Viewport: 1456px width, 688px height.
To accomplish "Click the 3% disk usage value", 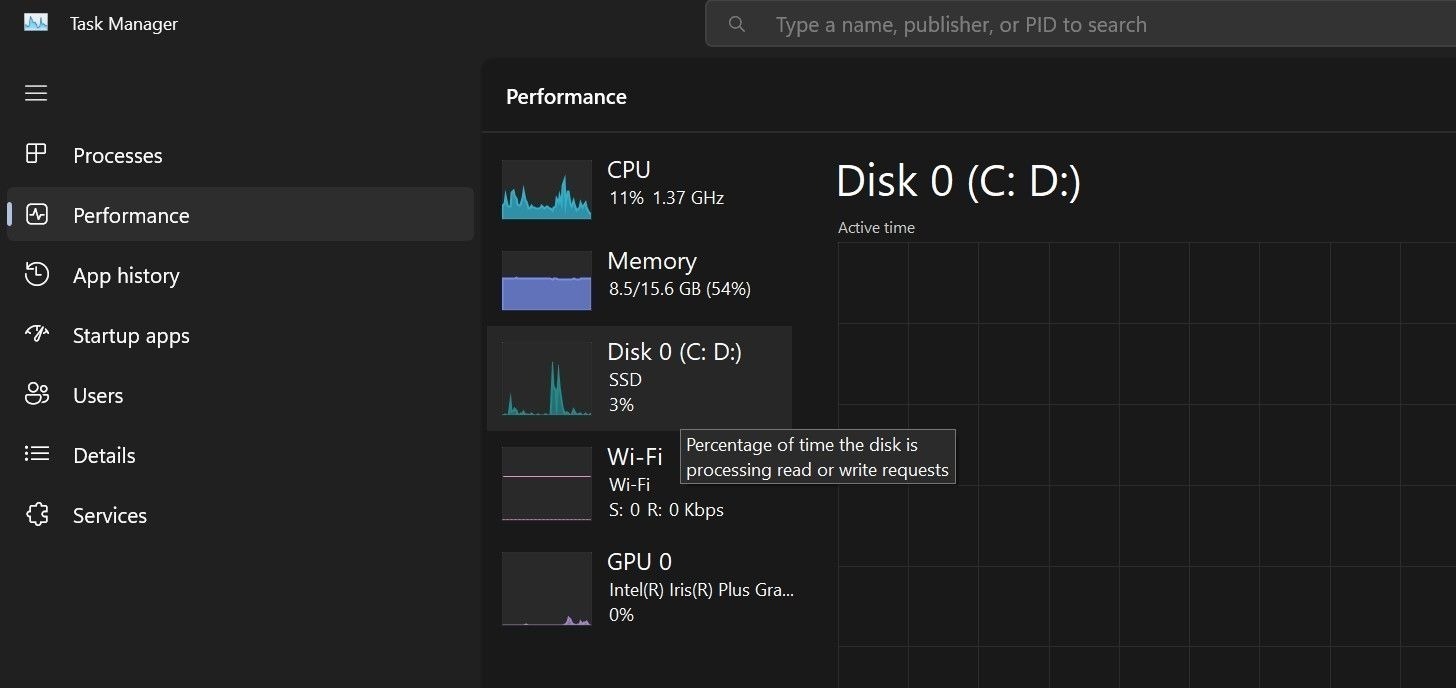I will tap(621, 405).
